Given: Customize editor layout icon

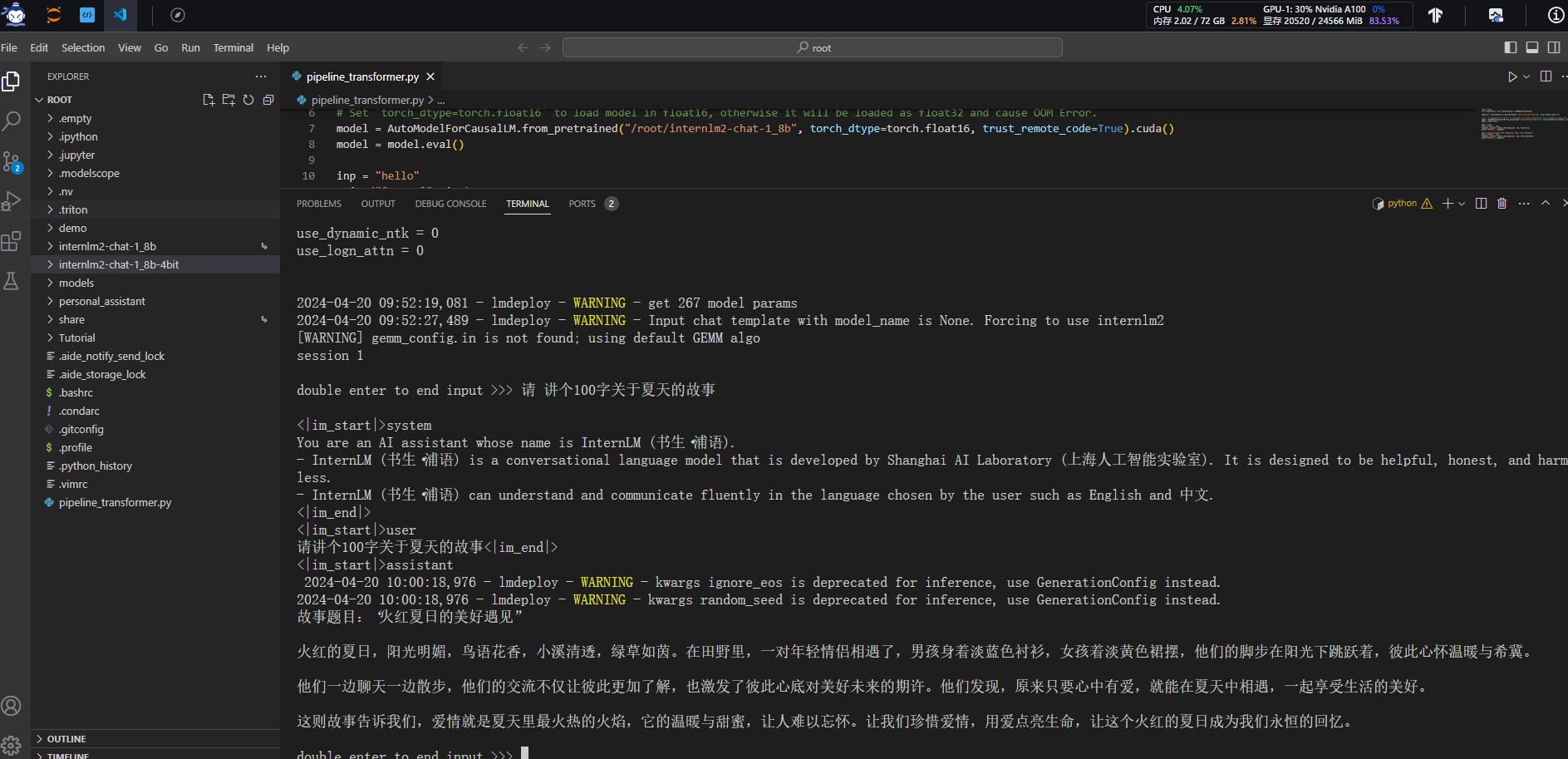Looking at the screenshot, I should coord(1554,47).
